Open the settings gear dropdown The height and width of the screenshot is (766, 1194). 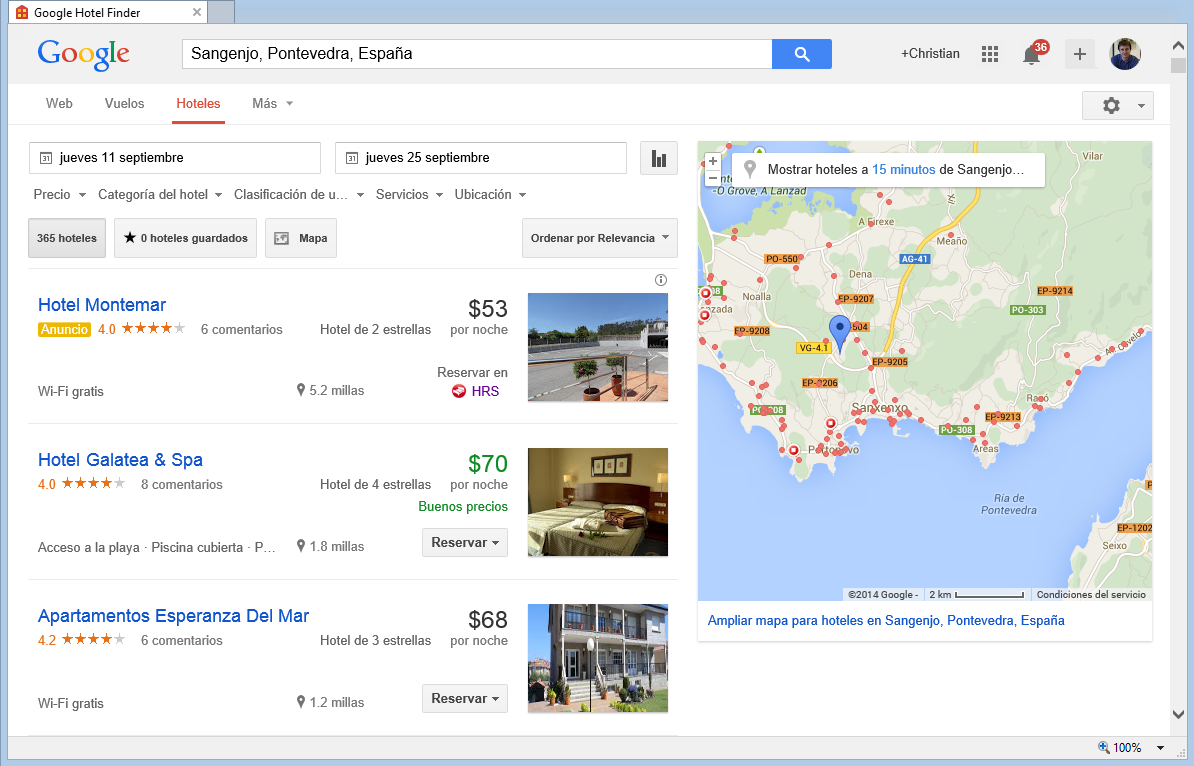click(x=1117, y=106)
